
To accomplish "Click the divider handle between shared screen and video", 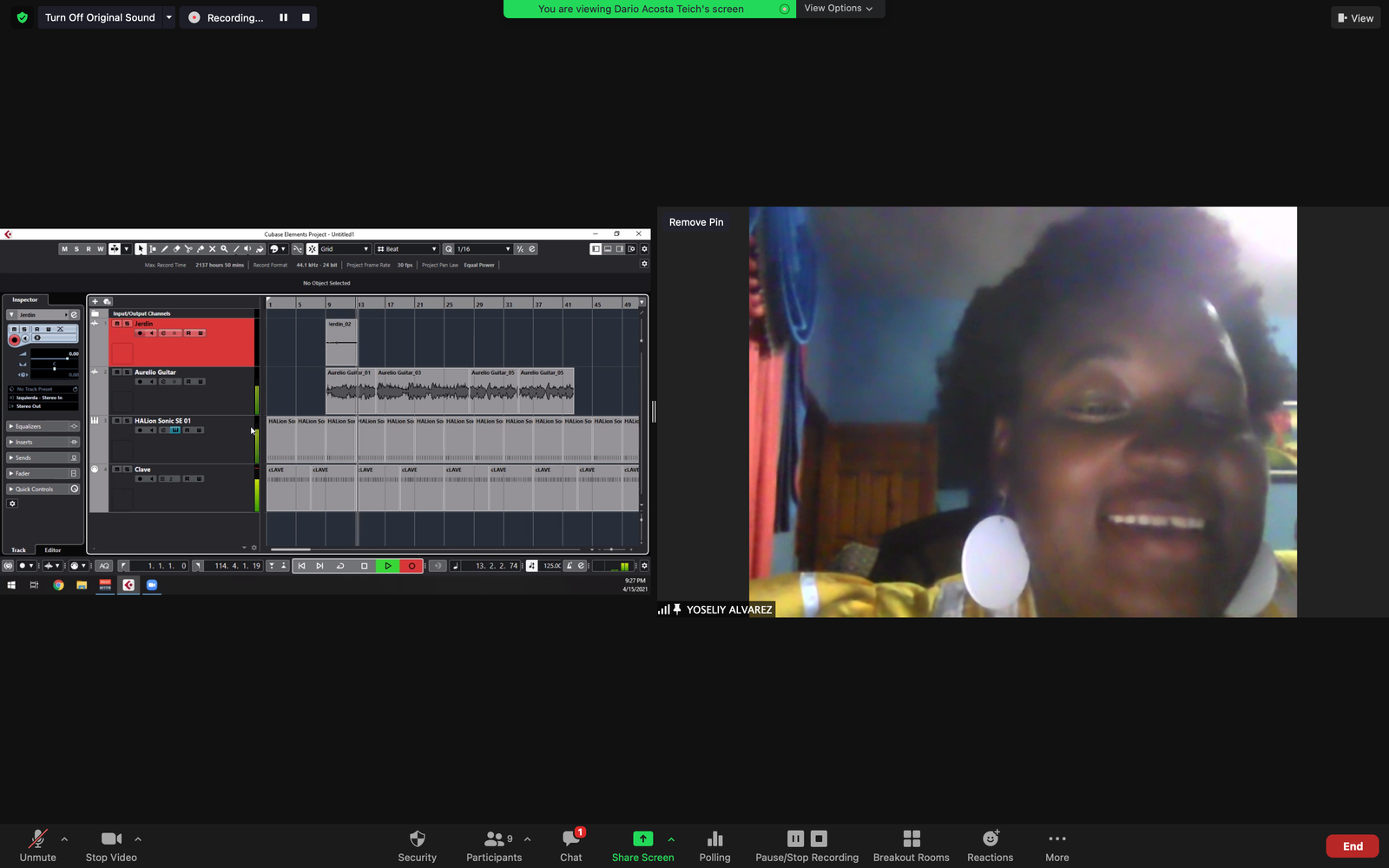I will (x=654, y=411).
